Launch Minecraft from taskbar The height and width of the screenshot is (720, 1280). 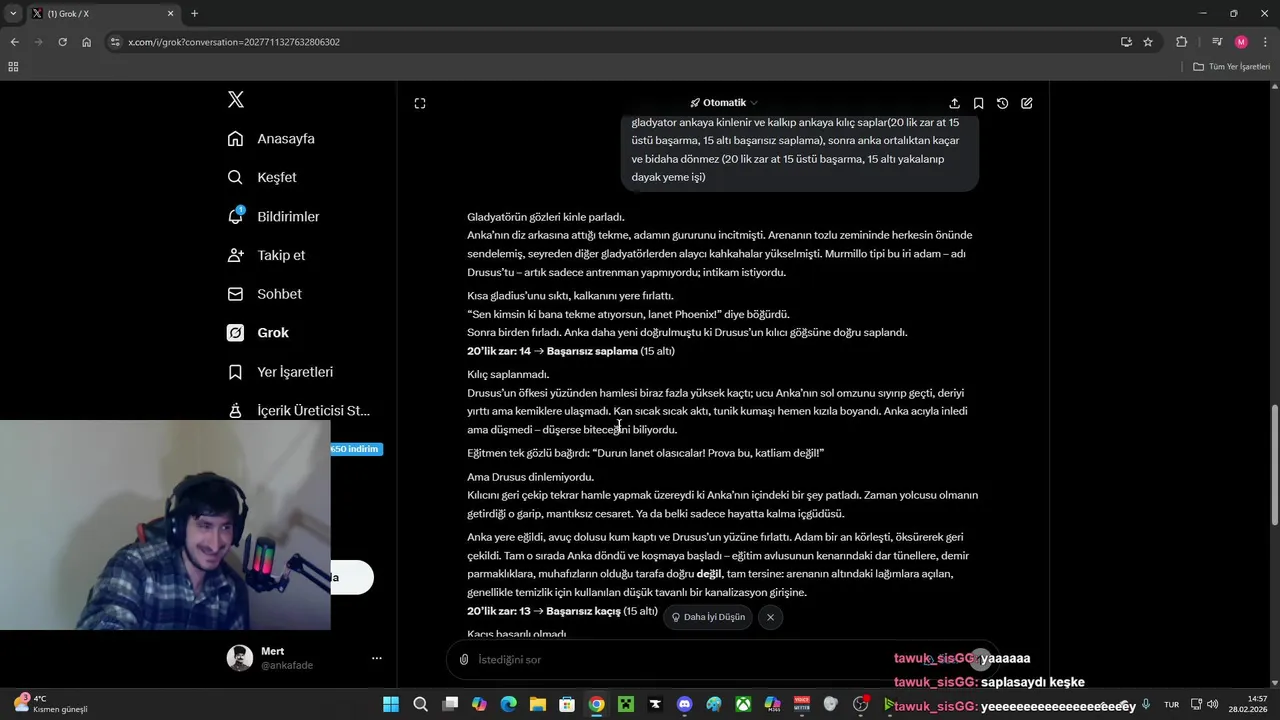(x=625, y=704)
